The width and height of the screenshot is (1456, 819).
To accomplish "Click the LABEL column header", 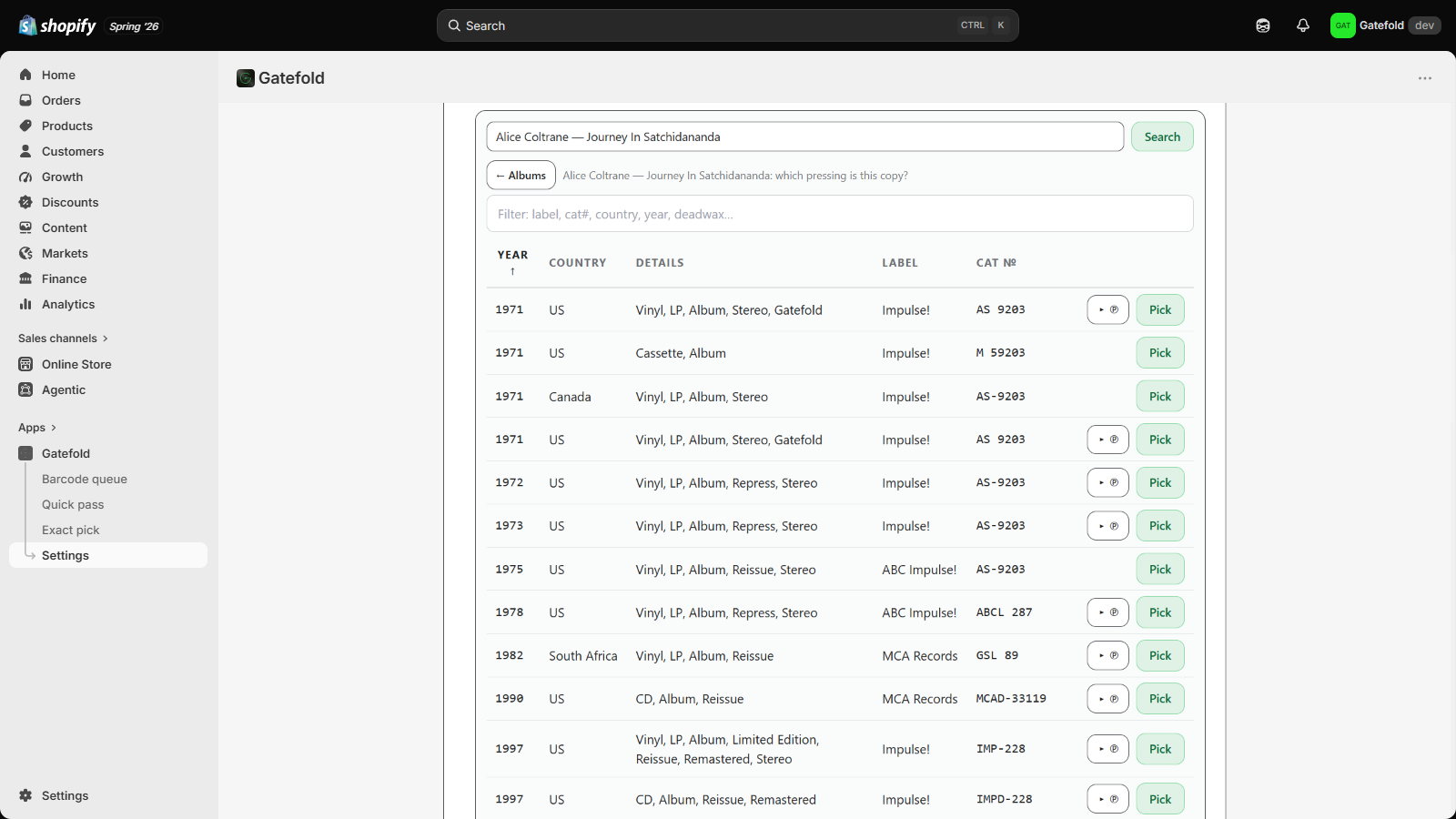I will (x=900, y=263).
